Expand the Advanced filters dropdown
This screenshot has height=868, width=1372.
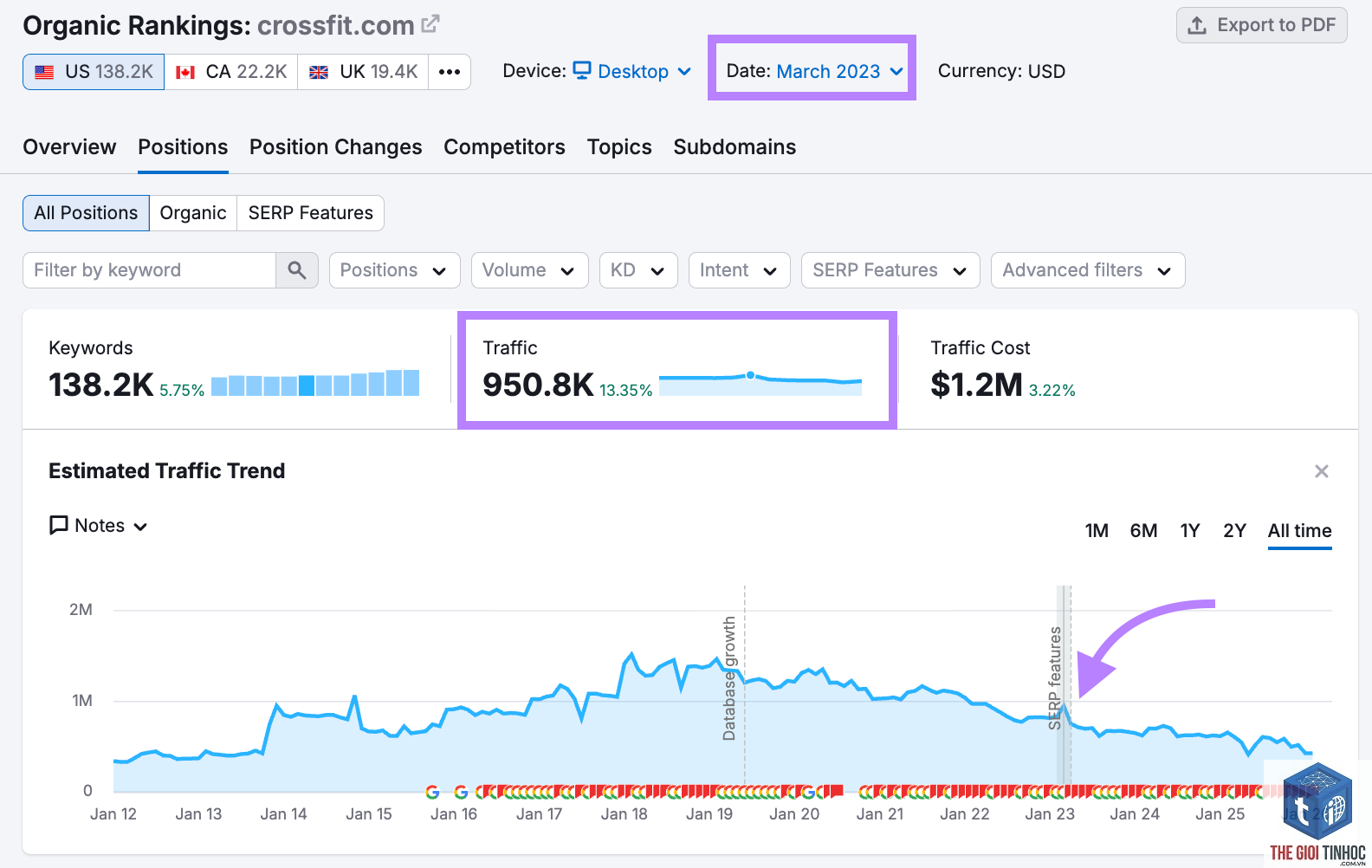(x=1088, y=270)
